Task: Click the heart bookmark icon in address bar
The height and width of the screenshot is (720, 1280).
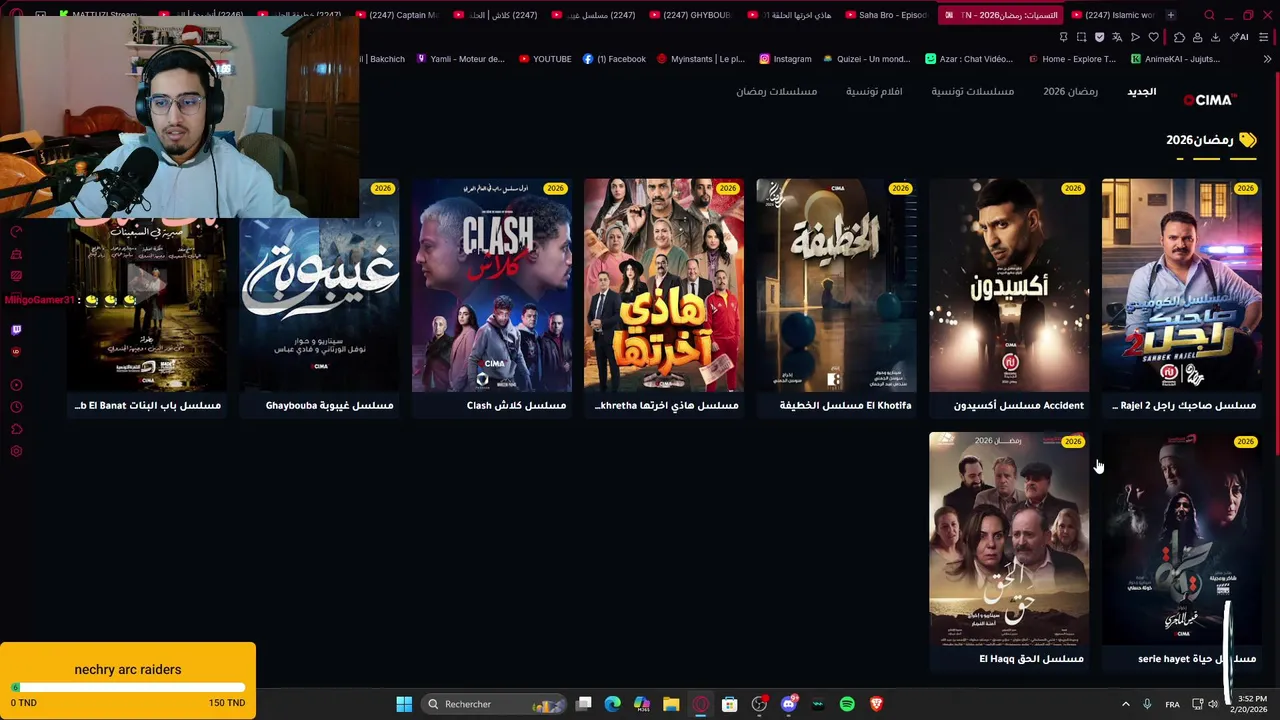Action: point(1153,37)
